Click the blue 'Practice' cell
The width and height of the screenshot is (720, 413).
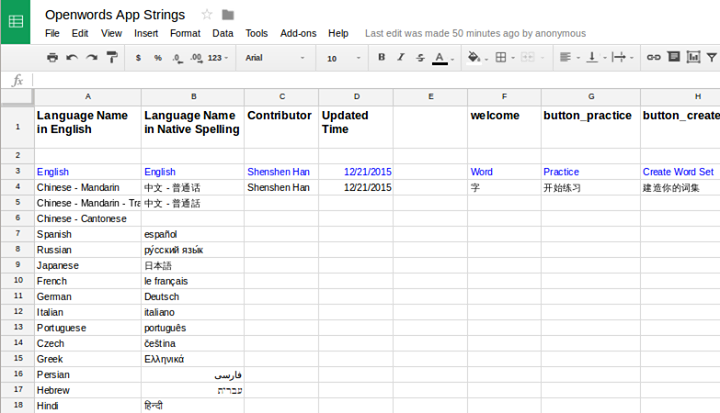point(591,172)
